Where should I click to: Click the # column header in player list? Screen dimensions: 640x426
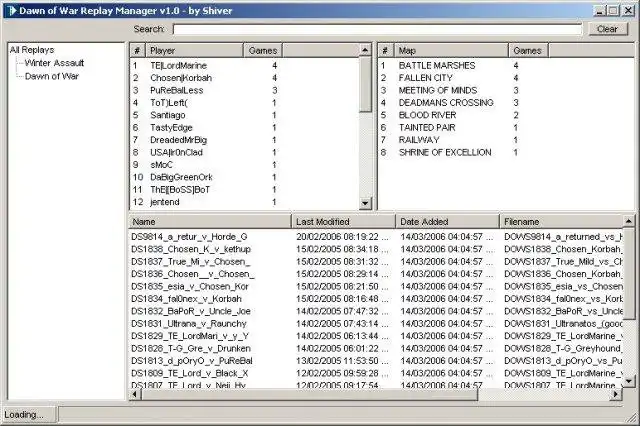point(138,51)
